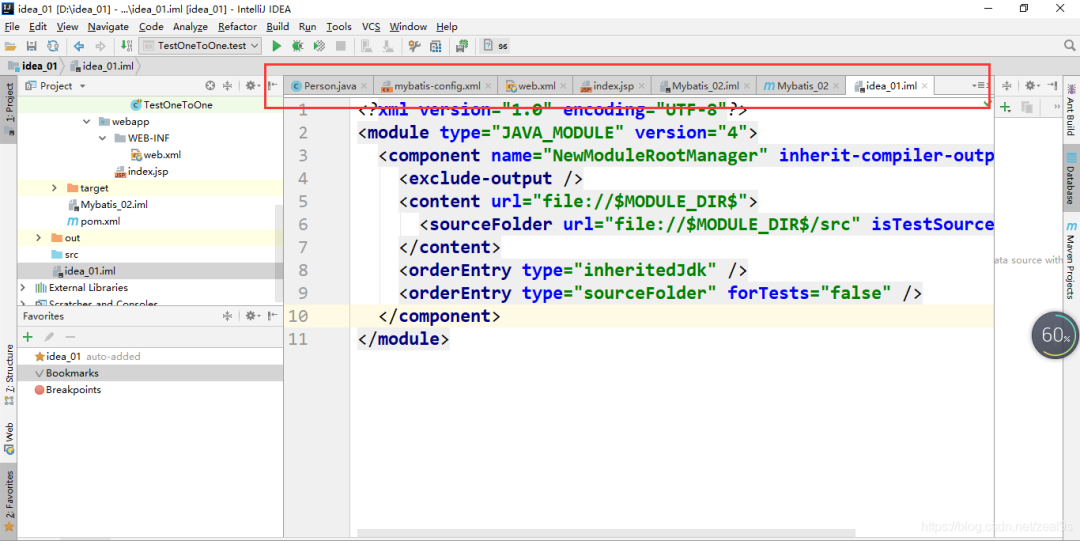This screenshot has height=541, width=1080.
Task: Open the run configuration dropdown TestOneToOne.test
Action: point(200,46)
